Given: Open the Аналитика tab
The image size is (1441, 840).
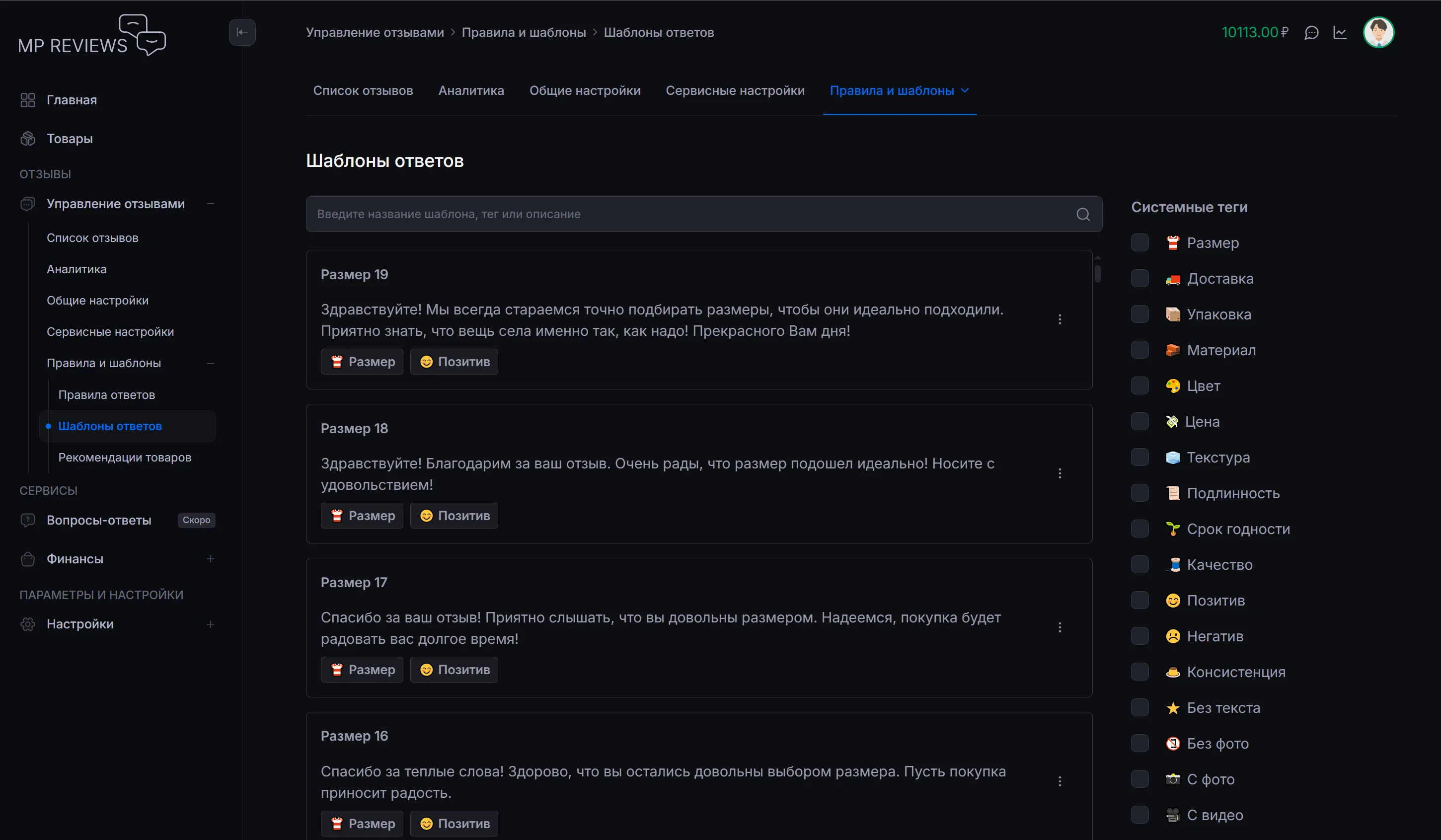Looking at the screenshot, I should tap(470, 90).
